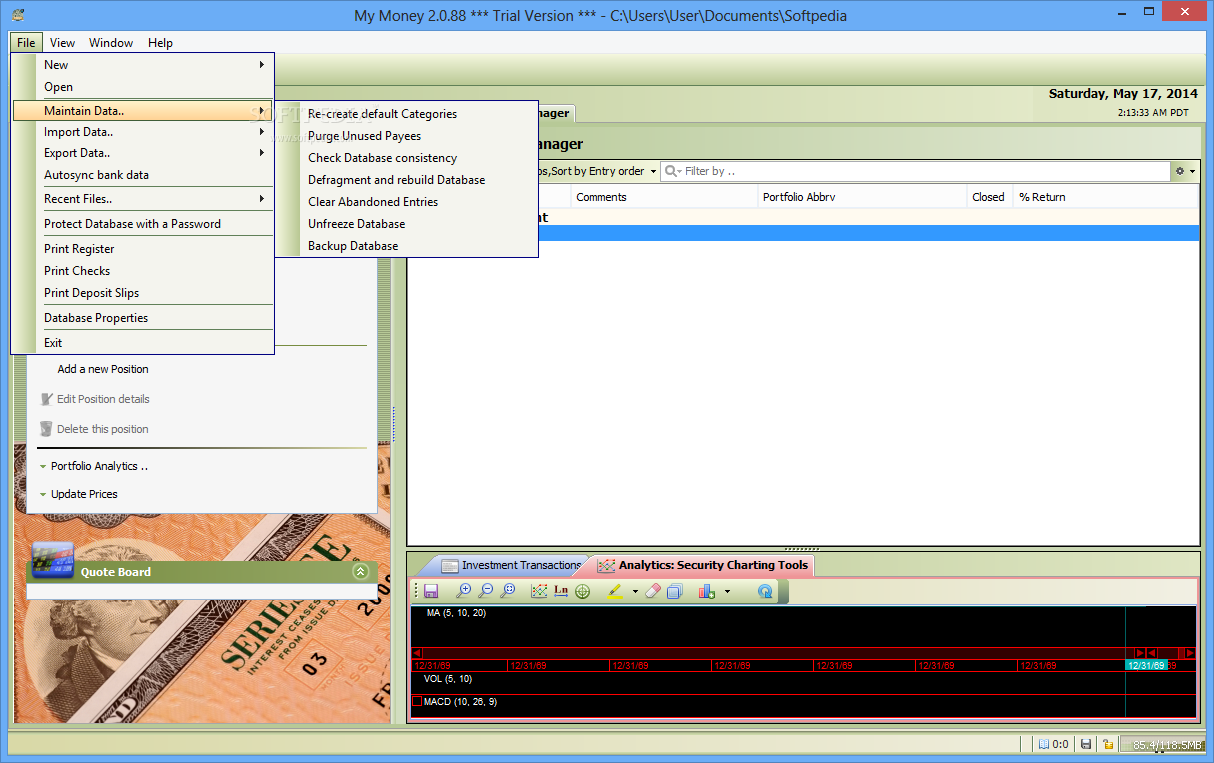Open Export Data submenu
This screenshot has height=763, width=1214.
pos(143,153)
